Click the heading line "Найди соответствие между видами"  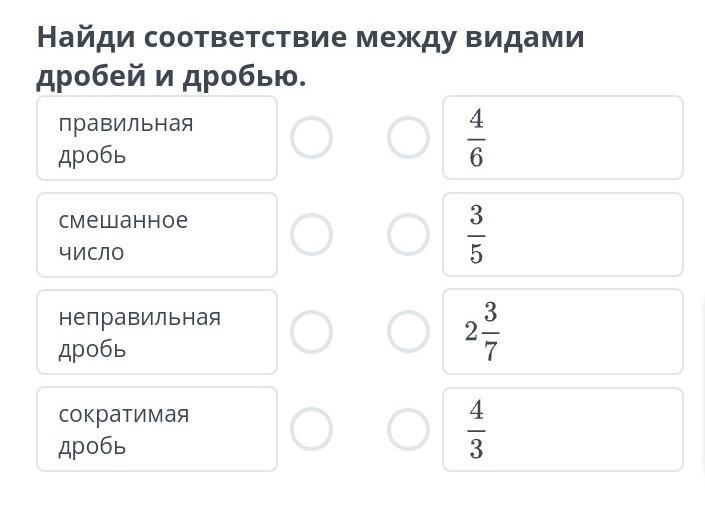click(310, 37)
